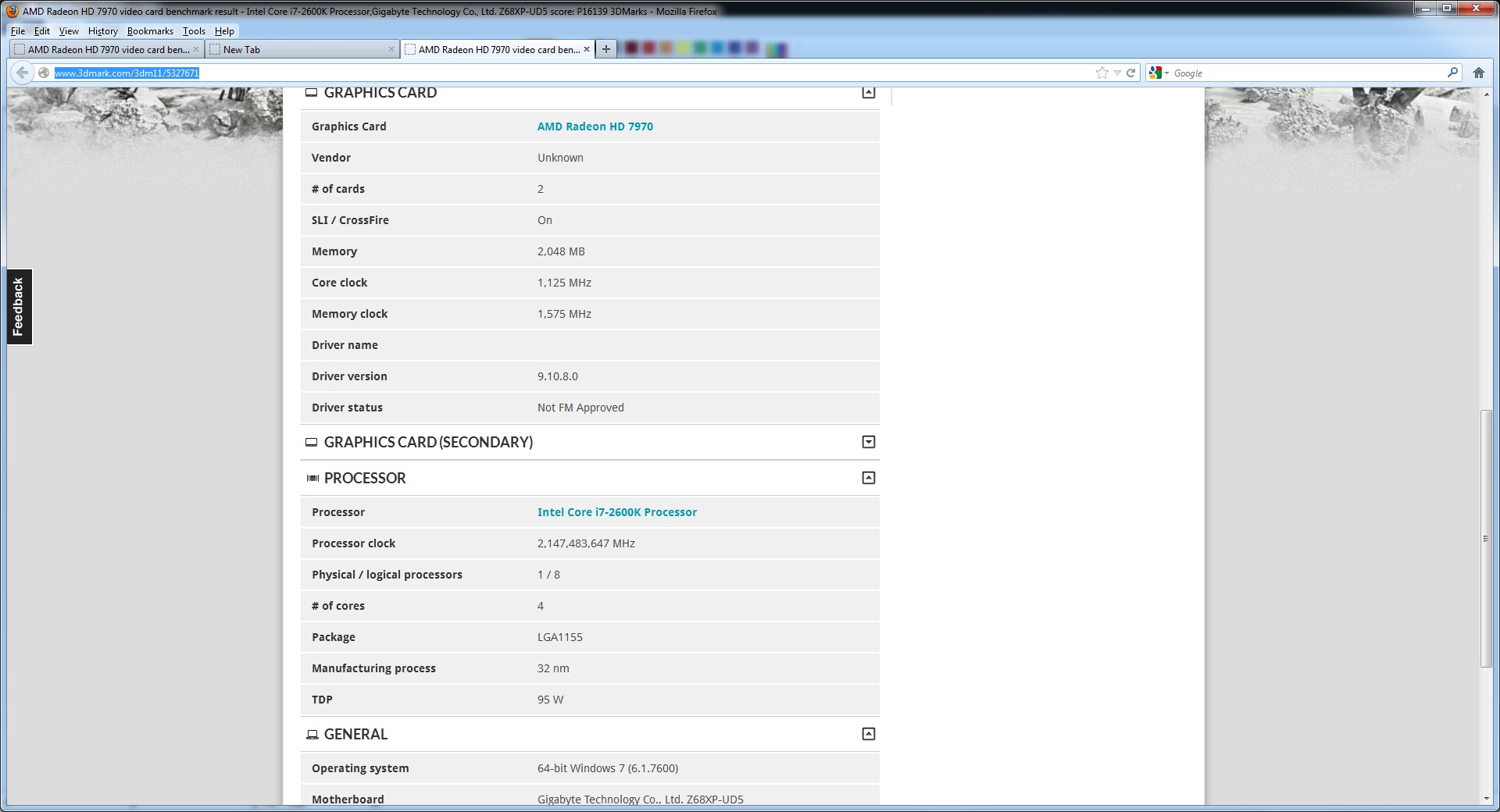Viewport: 1500px width, 812px height.
Task: Select the Core clock value 1,125 MHz
Action: coord(564,283)
